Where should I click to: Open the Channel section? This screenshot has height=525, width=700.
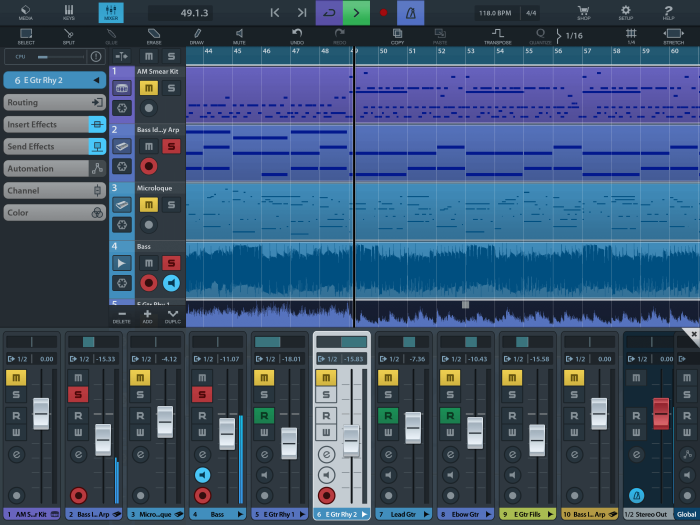(55, 191)
